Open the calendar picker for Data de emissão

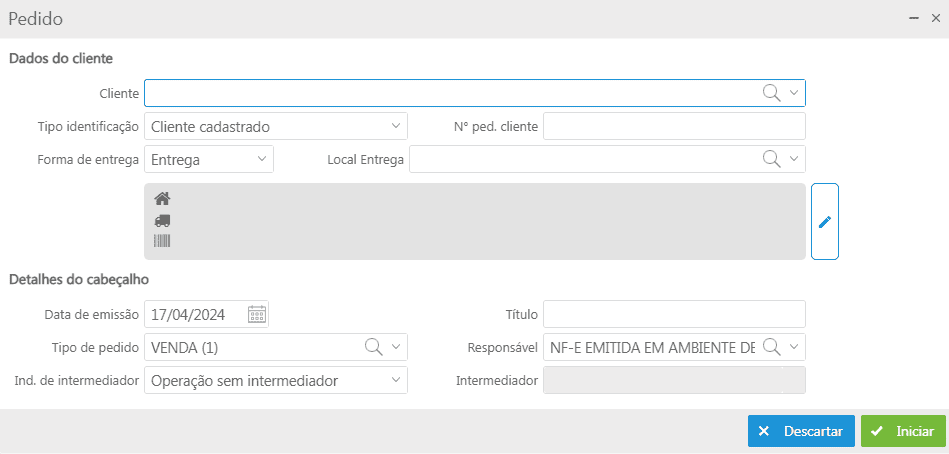(257, 314)
